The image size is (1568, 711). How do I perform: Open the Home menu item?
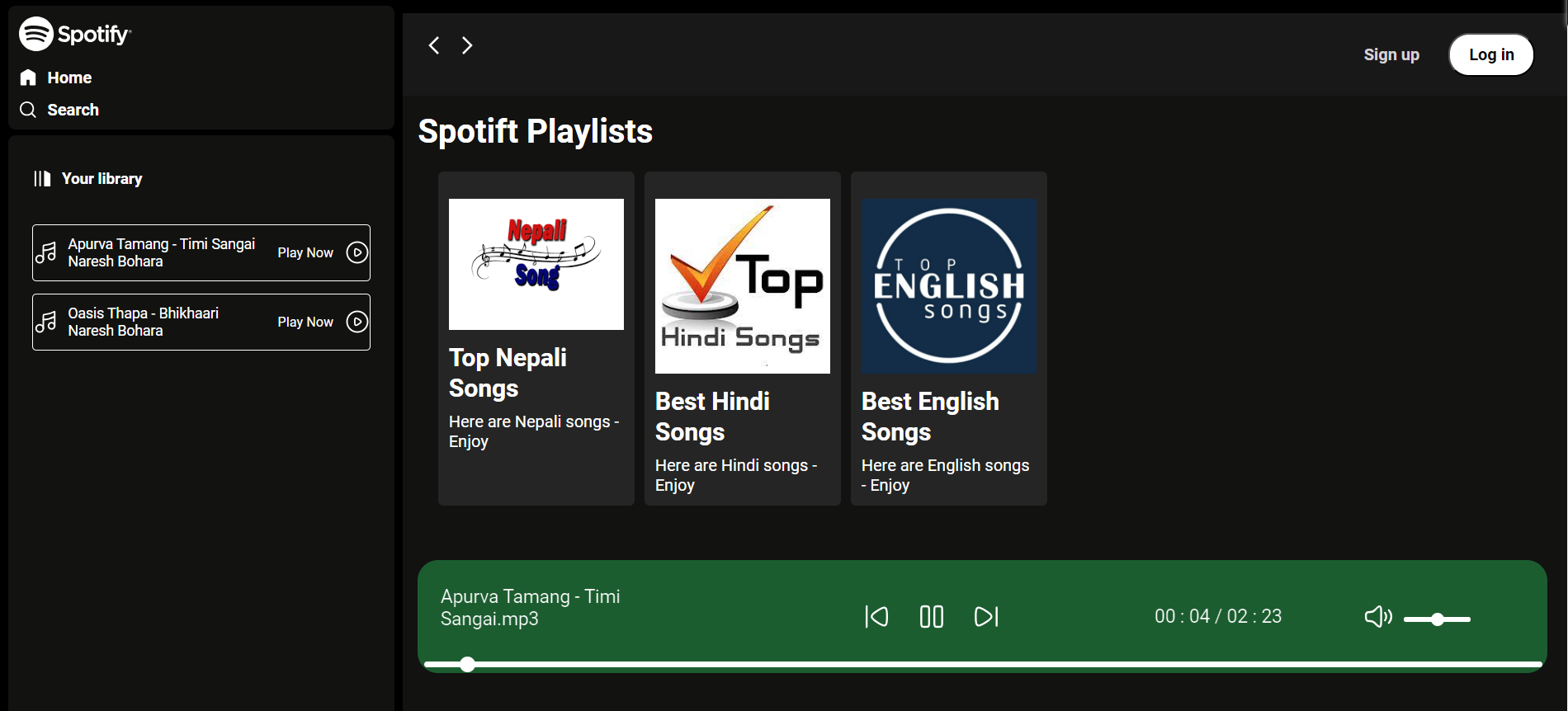click(69, 78)
